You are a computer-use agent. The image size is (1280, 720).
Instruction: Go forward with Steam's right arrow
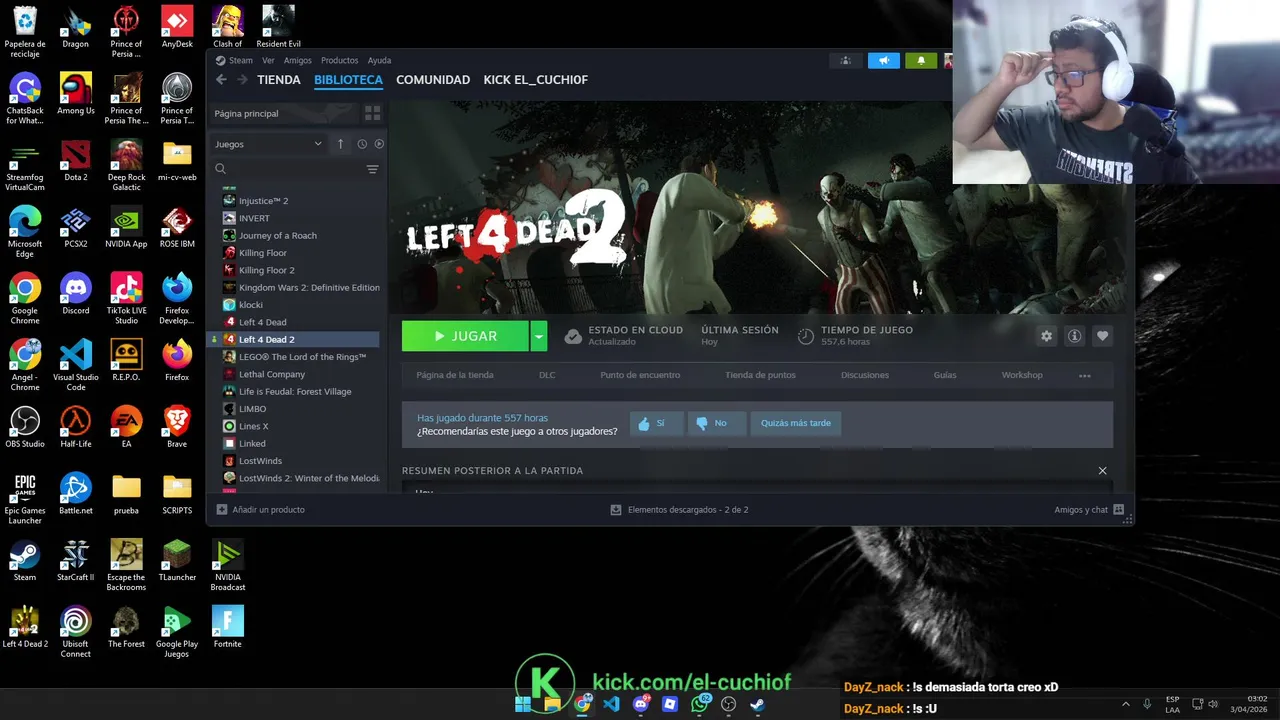(241, 80)
